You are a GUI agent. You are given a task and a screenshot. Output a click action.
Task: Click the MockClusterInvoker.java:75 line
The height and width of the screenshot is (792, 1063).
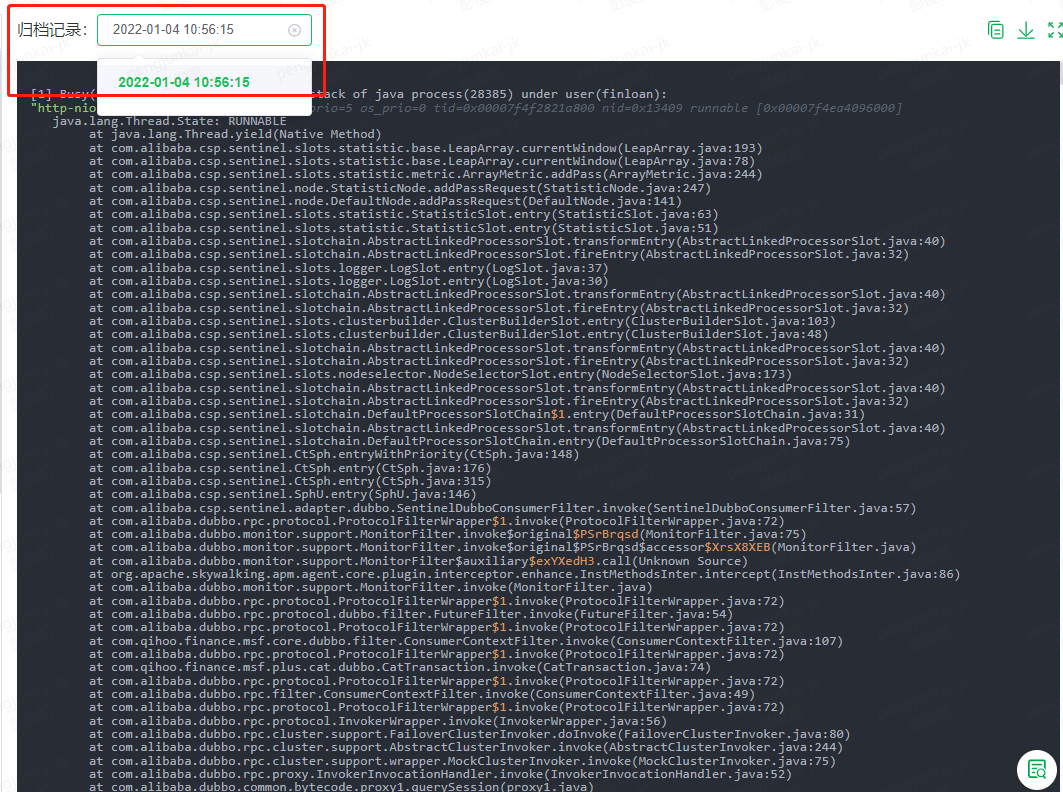point(462,761)
